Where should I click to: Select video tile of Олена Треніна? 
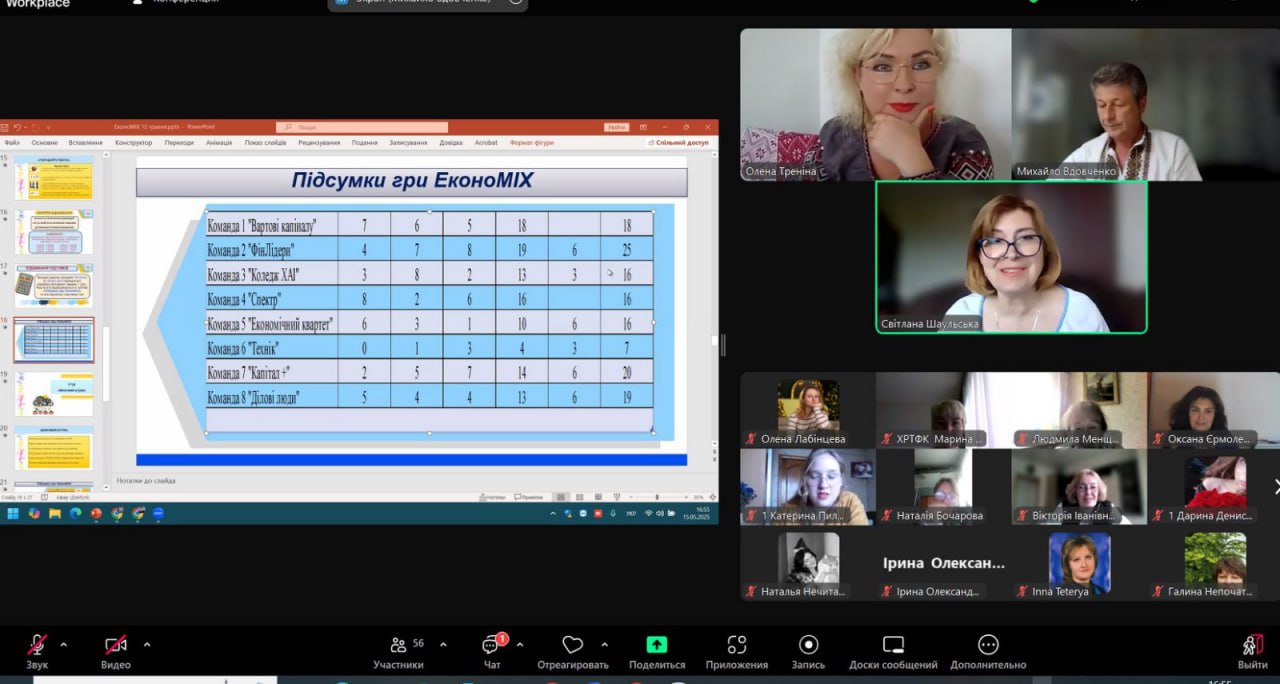[x=876, y=104]
